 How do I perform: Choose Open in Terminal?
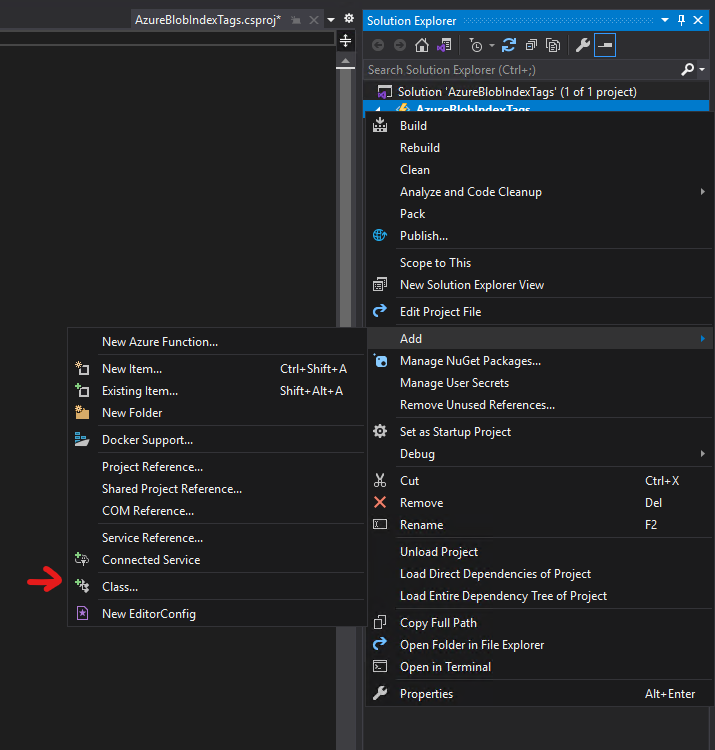[539, 667]
